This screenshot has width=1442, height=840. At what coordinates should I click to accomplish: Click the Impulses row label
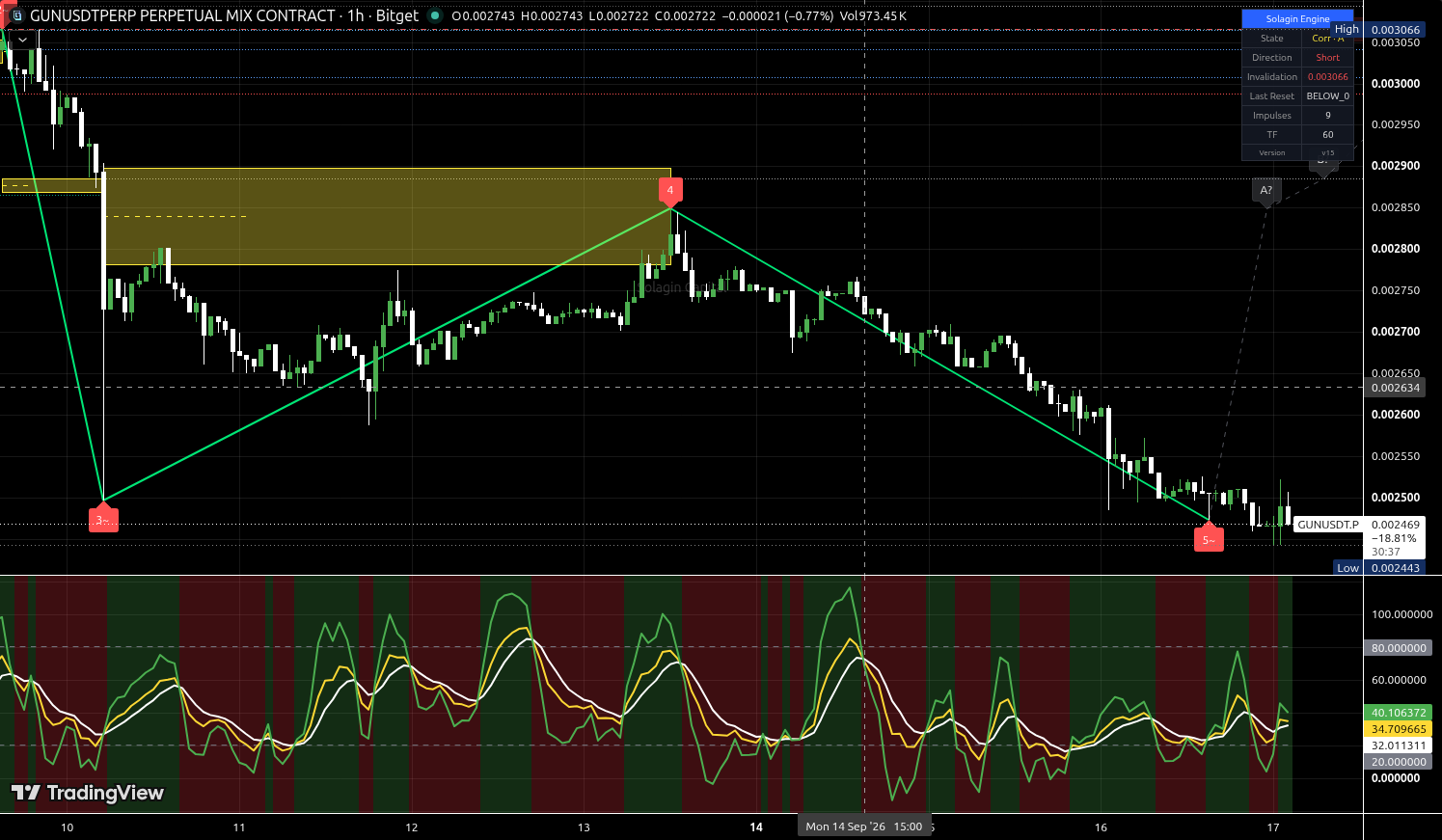(1271, 116)
